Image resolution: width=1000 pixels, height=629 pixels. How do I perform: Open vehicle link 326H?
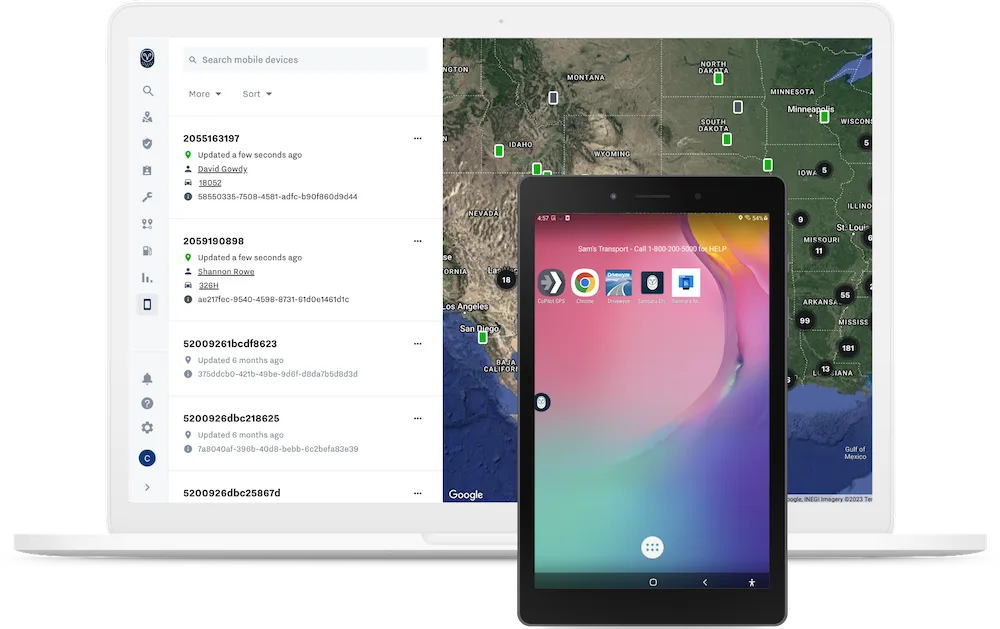(x=209, y=285)
